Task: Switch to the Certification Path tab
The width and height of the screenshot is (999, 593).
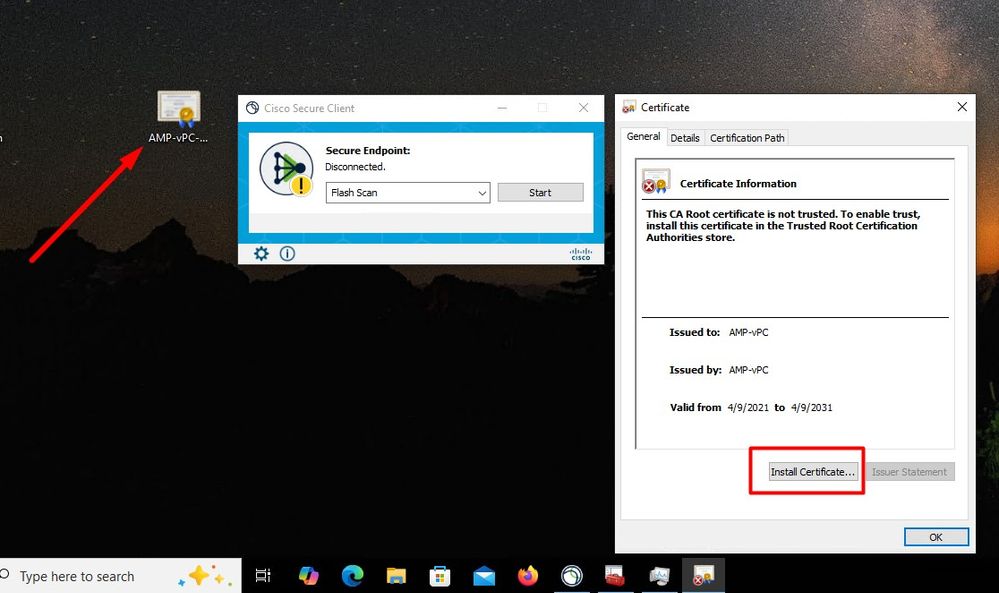Action: click(747, 138)
